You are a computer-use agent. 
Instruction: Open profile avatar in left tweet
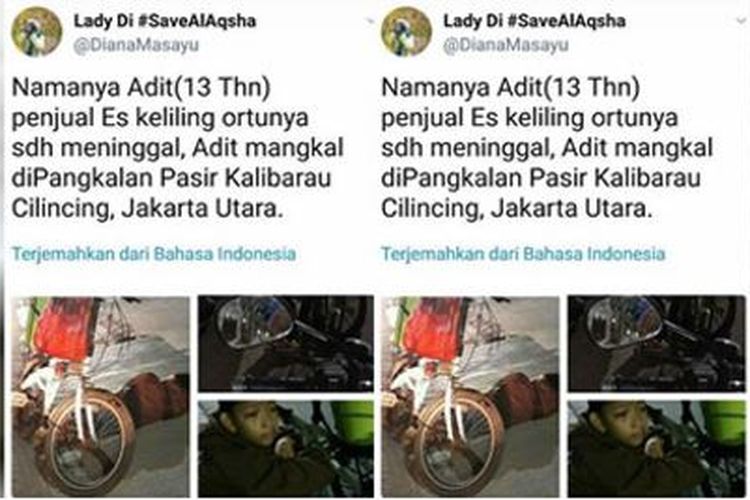37,32
